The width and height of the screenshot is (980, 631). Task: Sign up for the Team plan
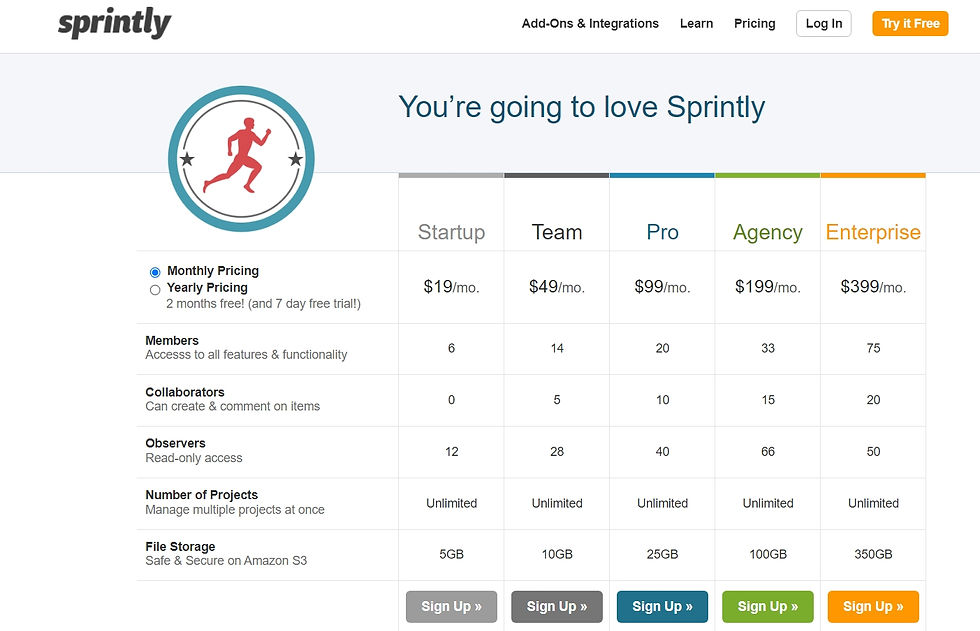(557, 607)
